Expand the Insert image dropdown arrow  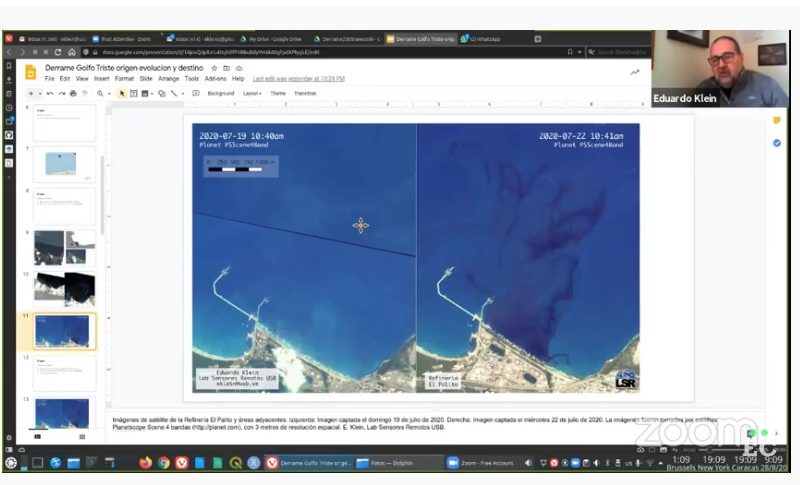pyautogui.click(x=152, y=94)
